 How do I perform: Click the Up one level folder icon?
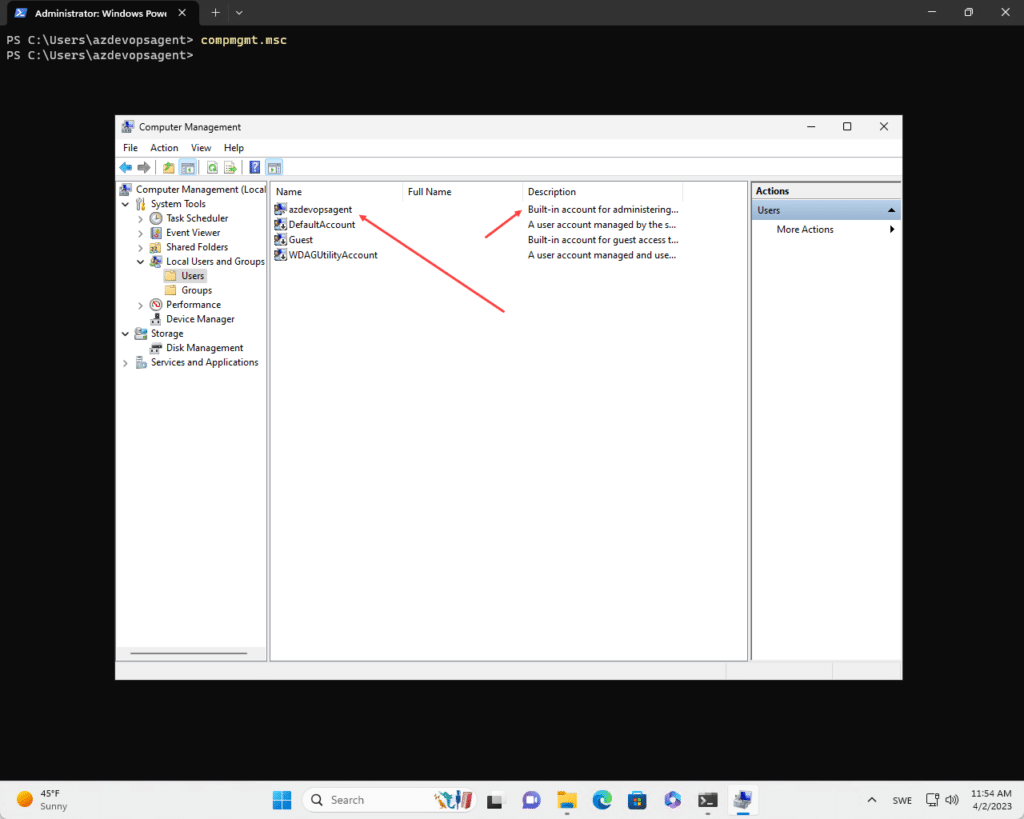[168, 168]
